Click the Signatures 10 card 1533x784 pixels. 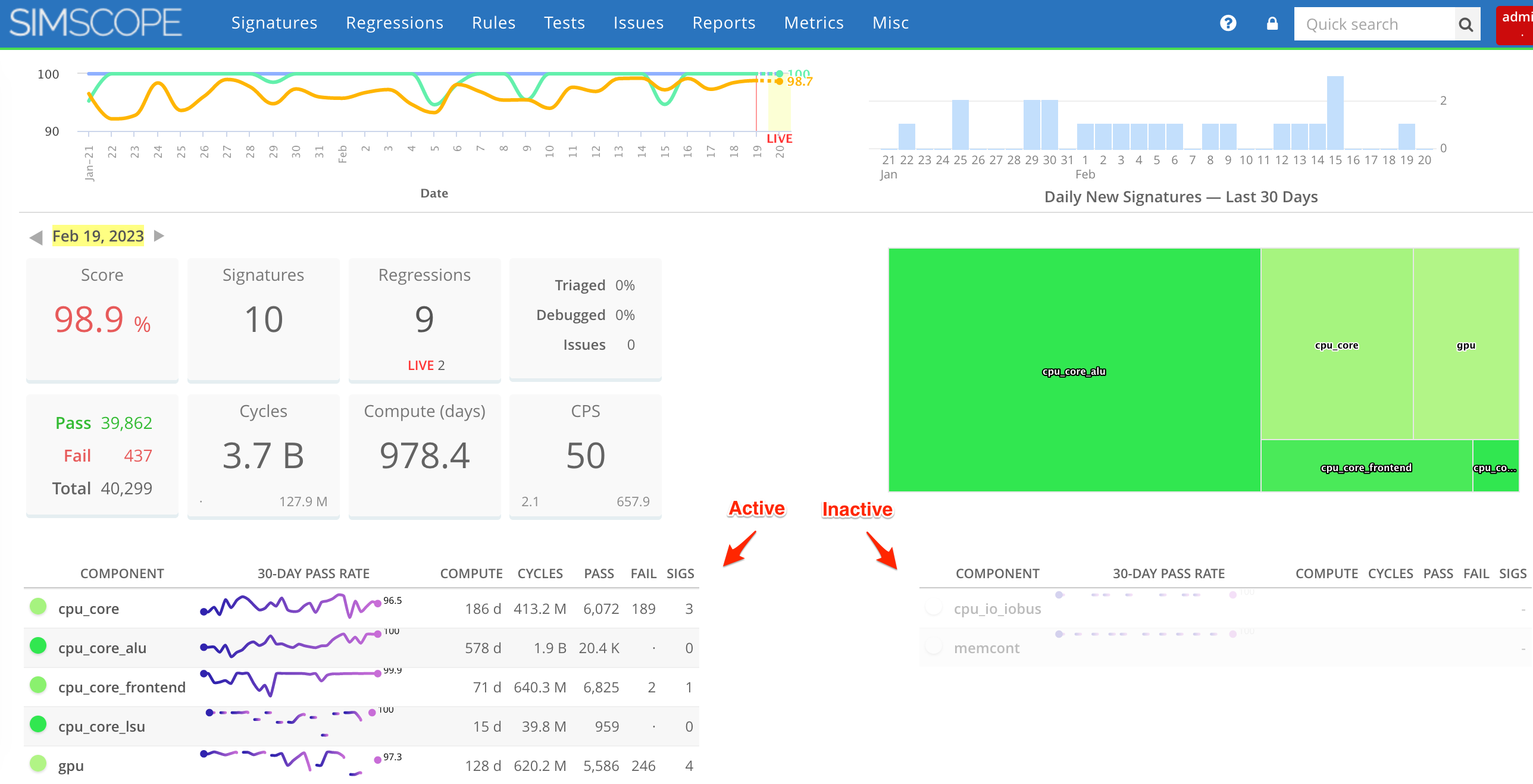pyautogui.click(x=263, y=319)
